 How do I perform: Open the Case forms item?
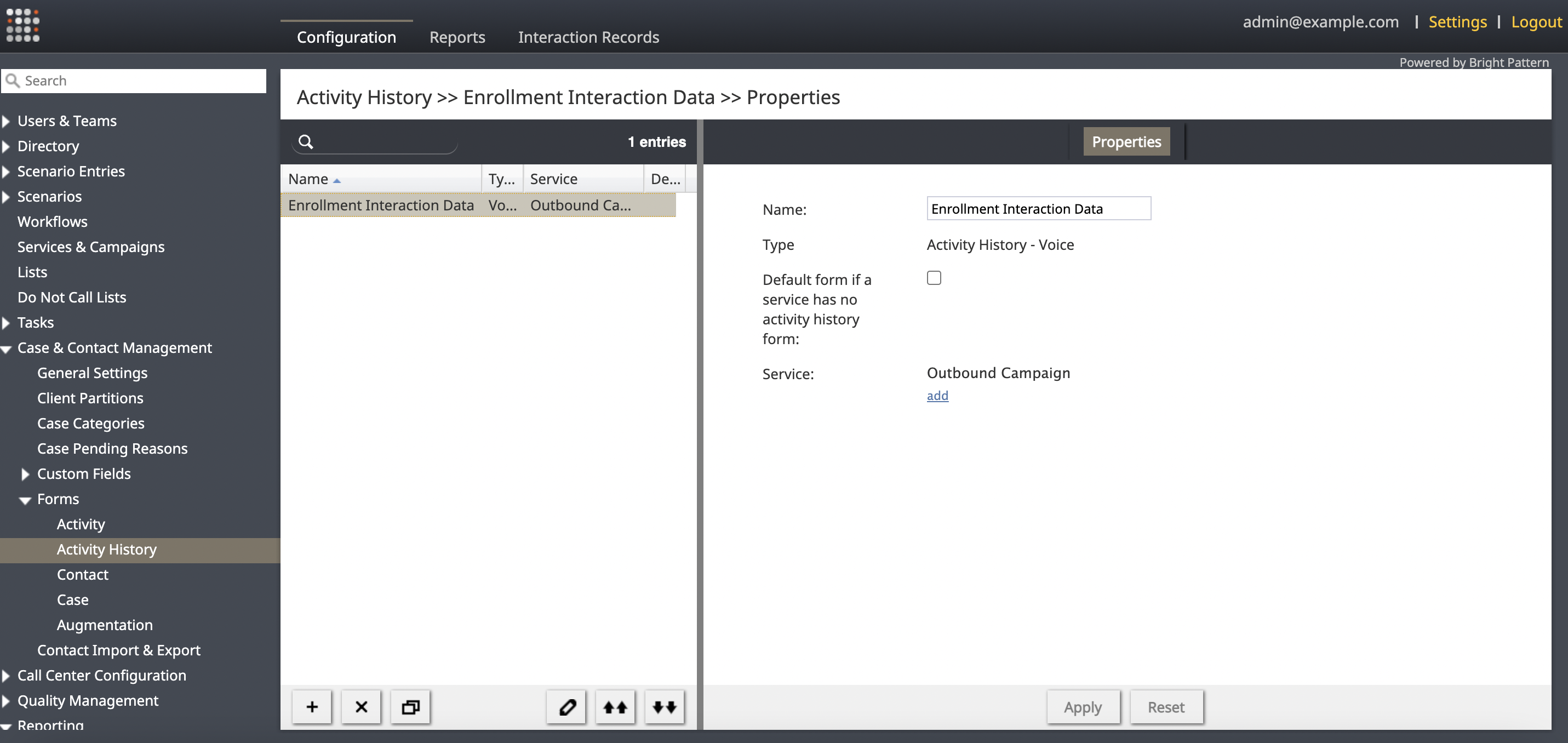pyautogui.click(x=72, y=601)
